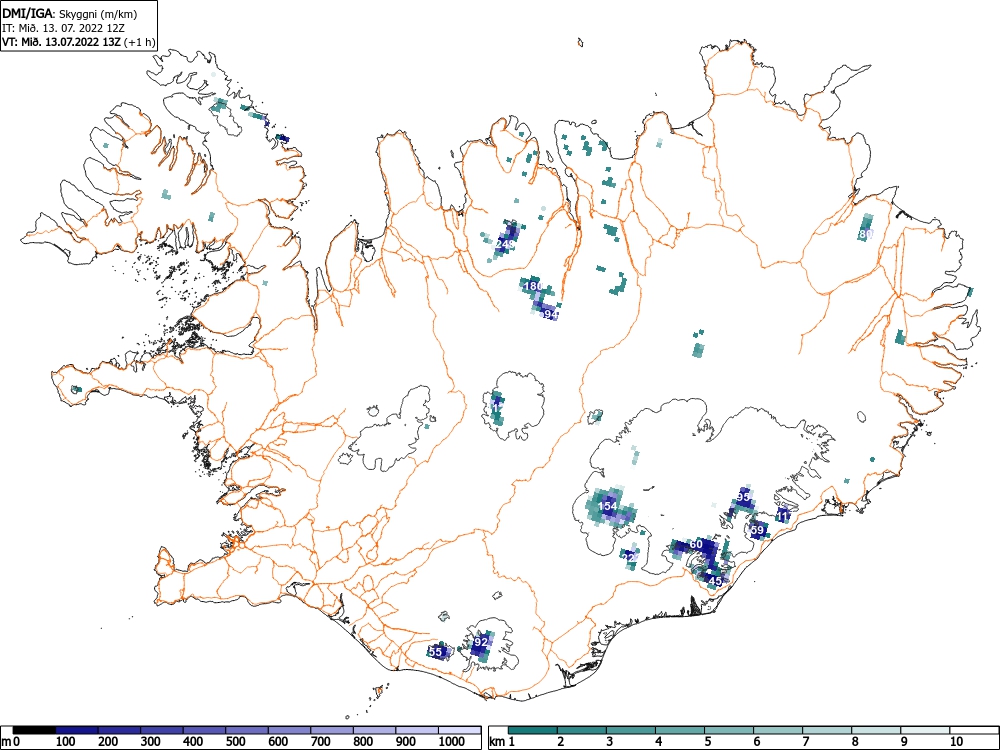Click the visibility value "248" on the map

tap(504, 244)
